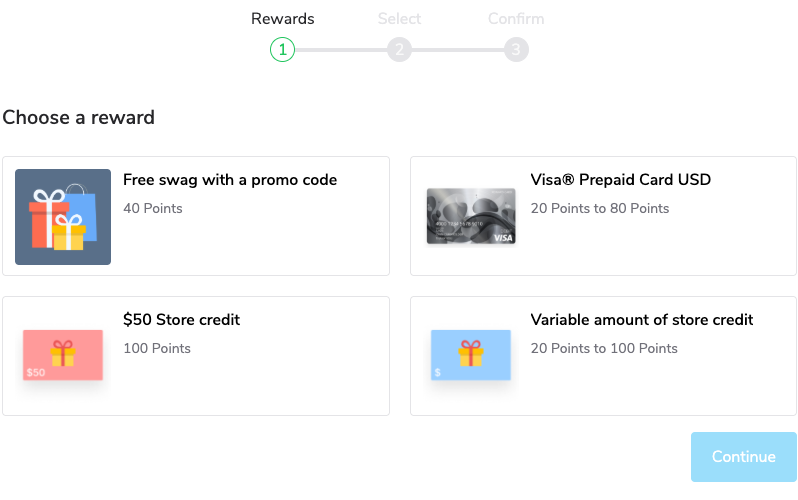Viewport: 798px width, 500px height.
Task: Click the 40 Points text under swag
Action: coord(153,208)
